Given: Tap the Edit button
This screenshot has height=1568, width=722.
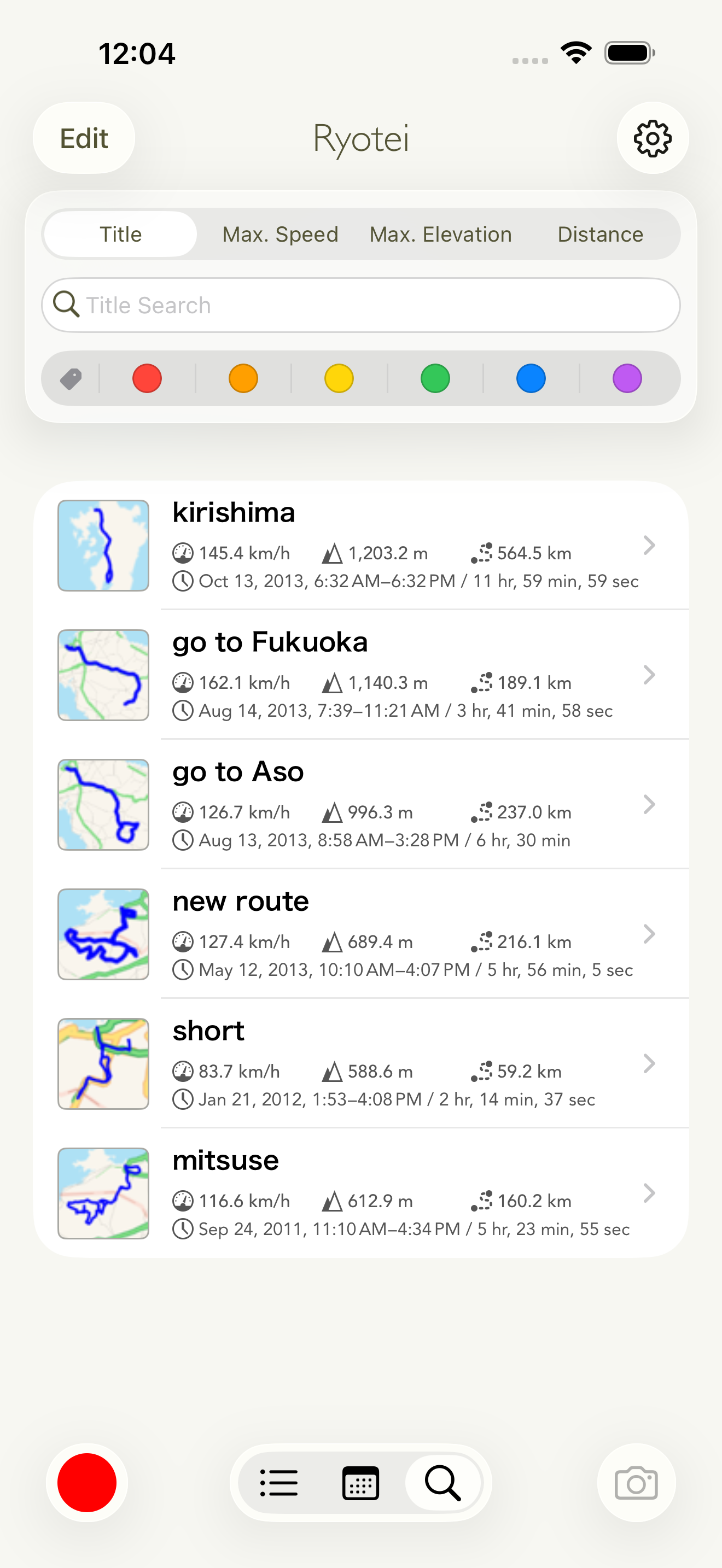Looking at the screenshot, I should [x=84, y=138].
